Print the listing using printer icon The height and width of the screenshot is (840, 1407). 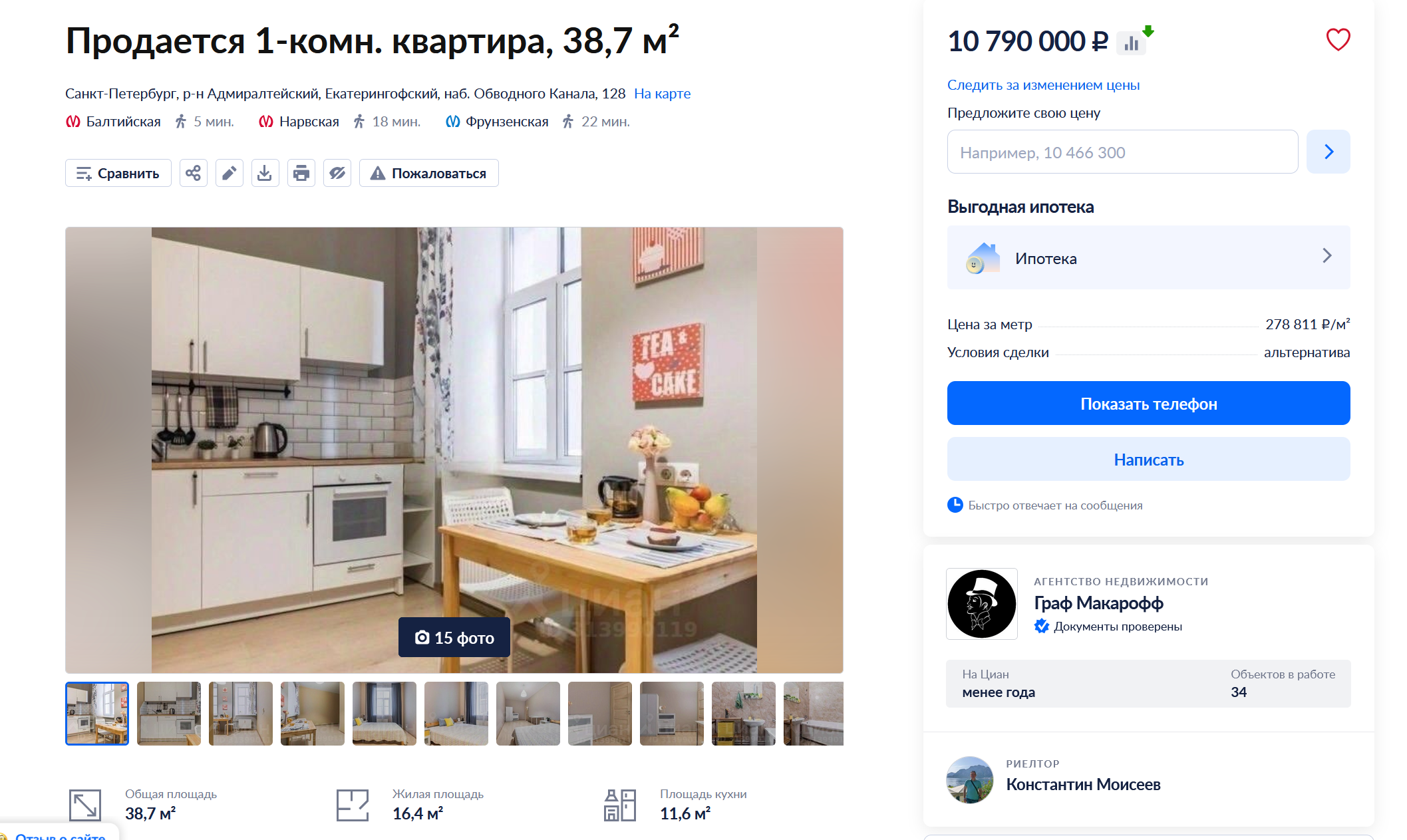pyautogui.click(x=301, y=173)
